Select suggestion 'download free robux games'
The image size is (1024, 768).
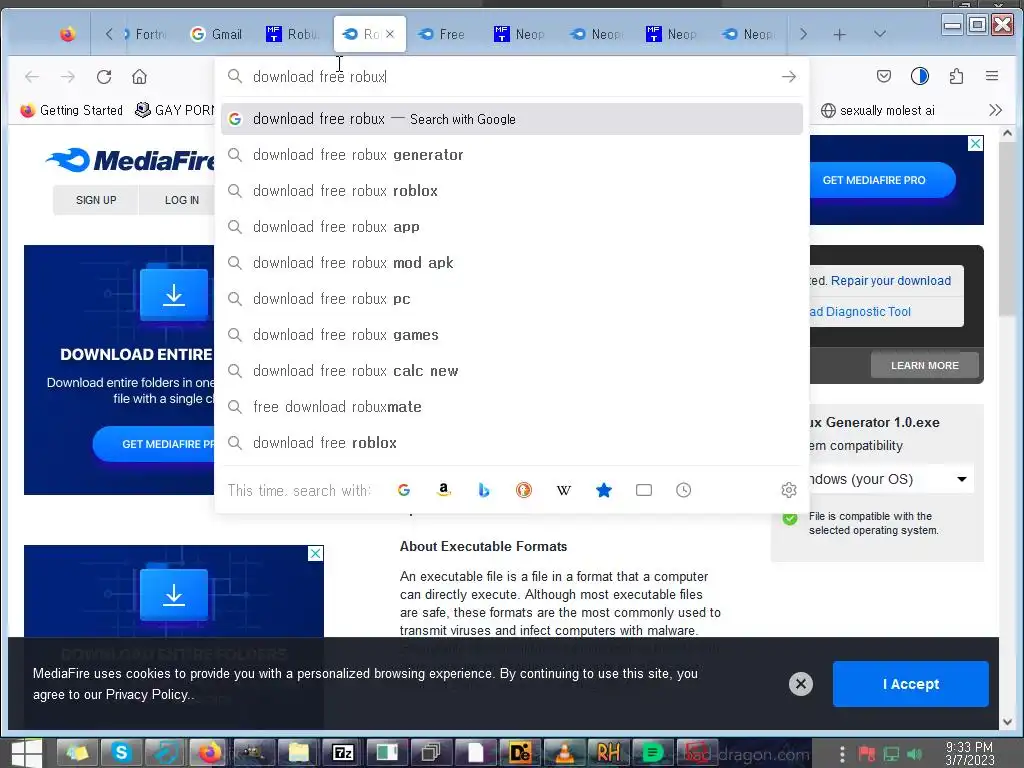[511, 334]
